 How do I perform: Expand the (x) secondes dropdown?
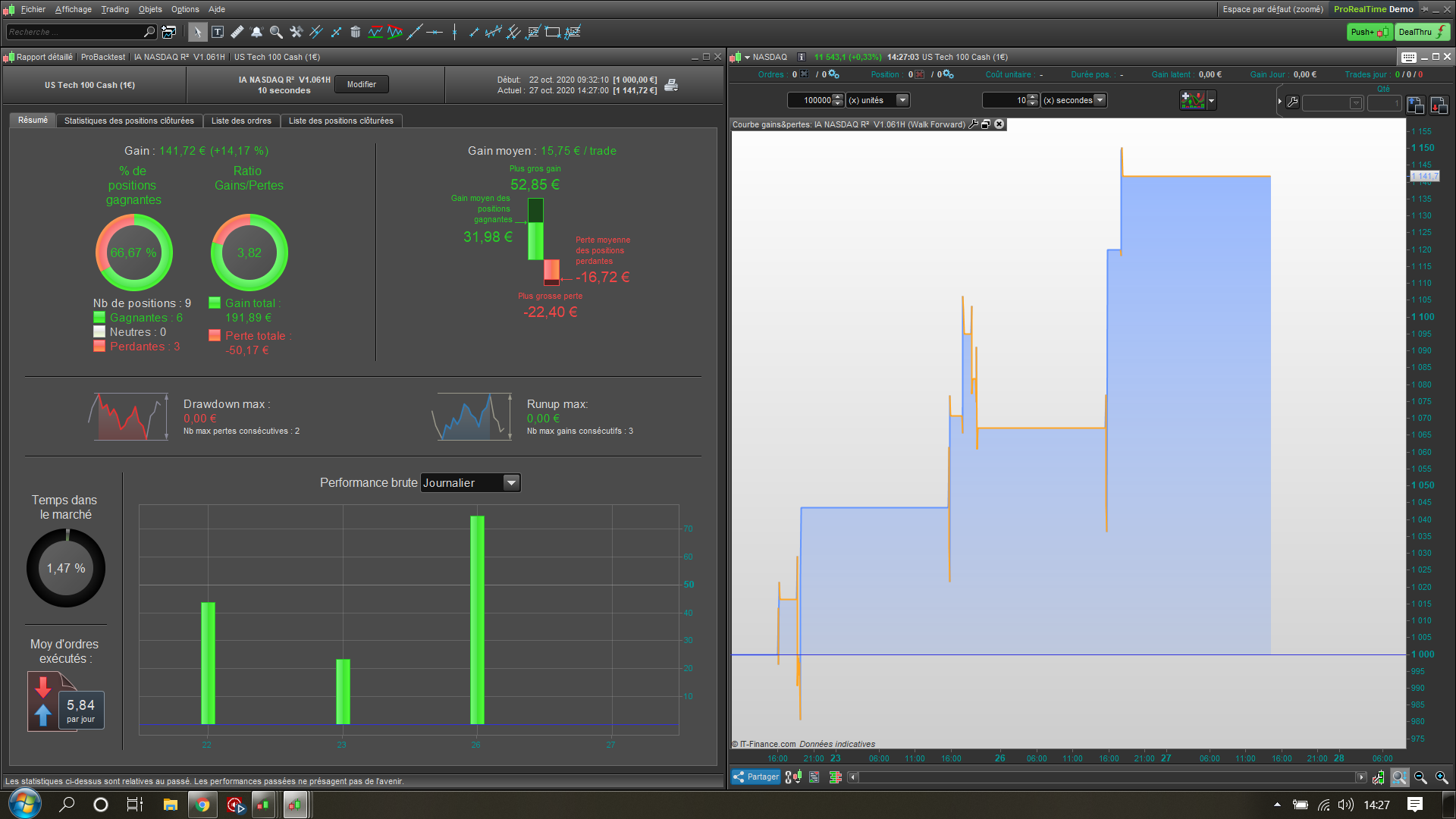[1100, 100]
